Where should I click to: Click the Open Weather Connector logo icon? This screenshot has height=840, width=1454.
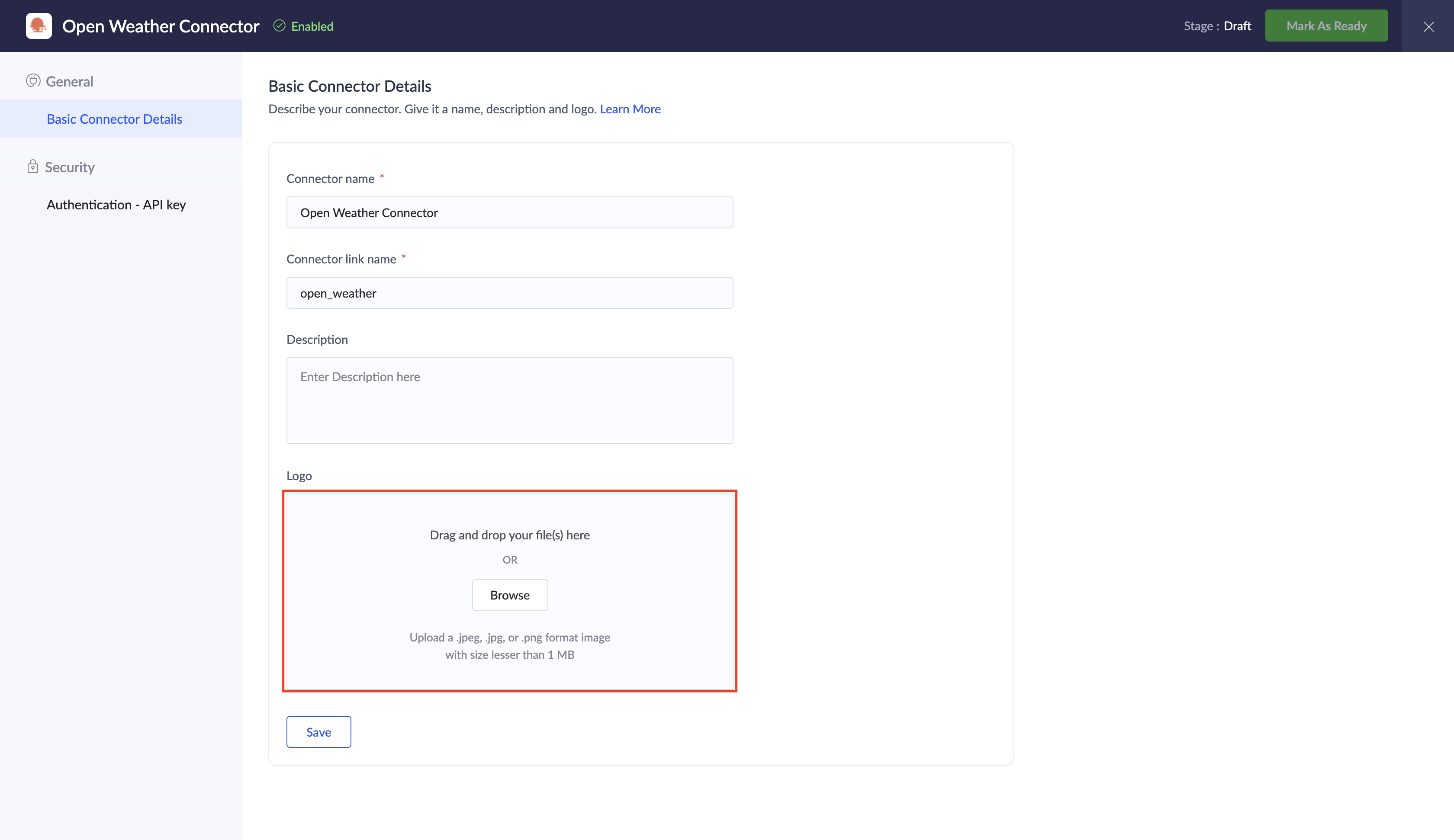(x=39, y=26)
